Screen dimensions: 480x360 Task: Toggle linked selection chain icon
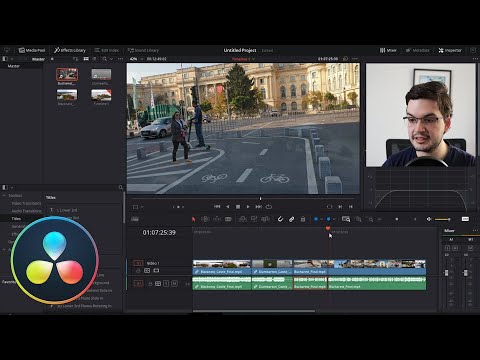point(291,219)
